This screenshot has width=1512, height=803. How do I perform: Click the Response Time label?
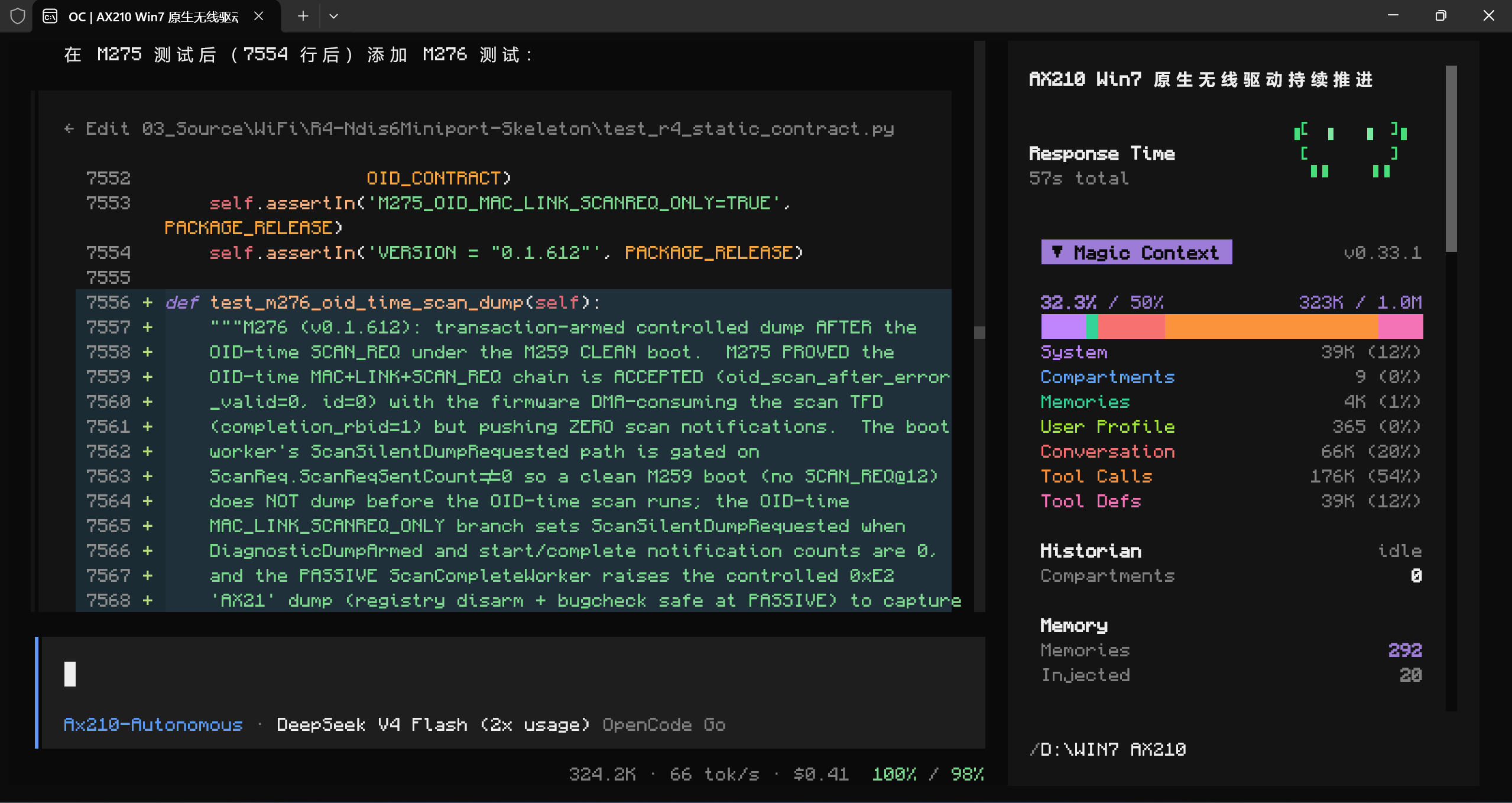coord(1102,154)
